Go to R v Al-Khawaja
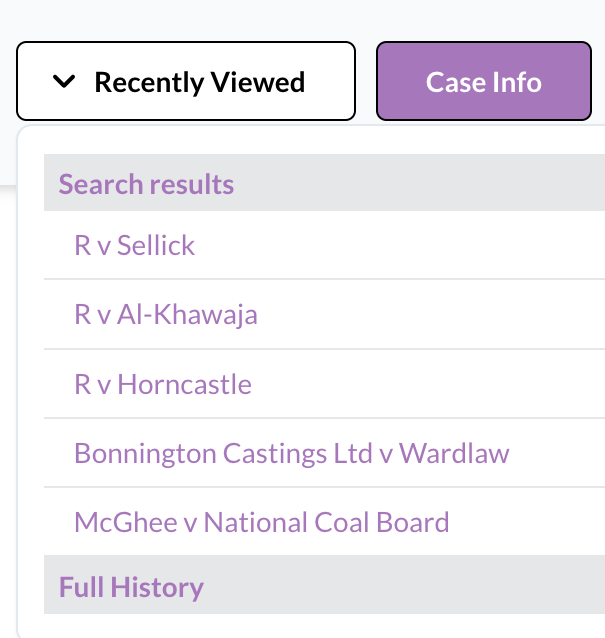605x638 pixels. tap(166, 315)
